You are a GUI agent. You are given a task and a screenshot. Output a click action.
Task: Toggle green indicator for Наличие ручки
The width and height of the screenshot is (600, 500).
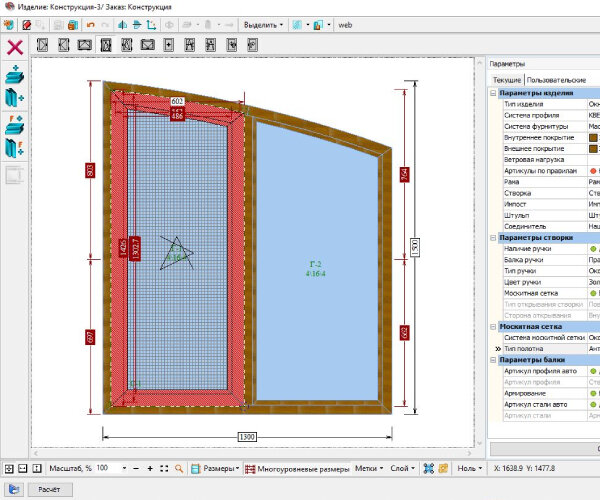[593, 249]
